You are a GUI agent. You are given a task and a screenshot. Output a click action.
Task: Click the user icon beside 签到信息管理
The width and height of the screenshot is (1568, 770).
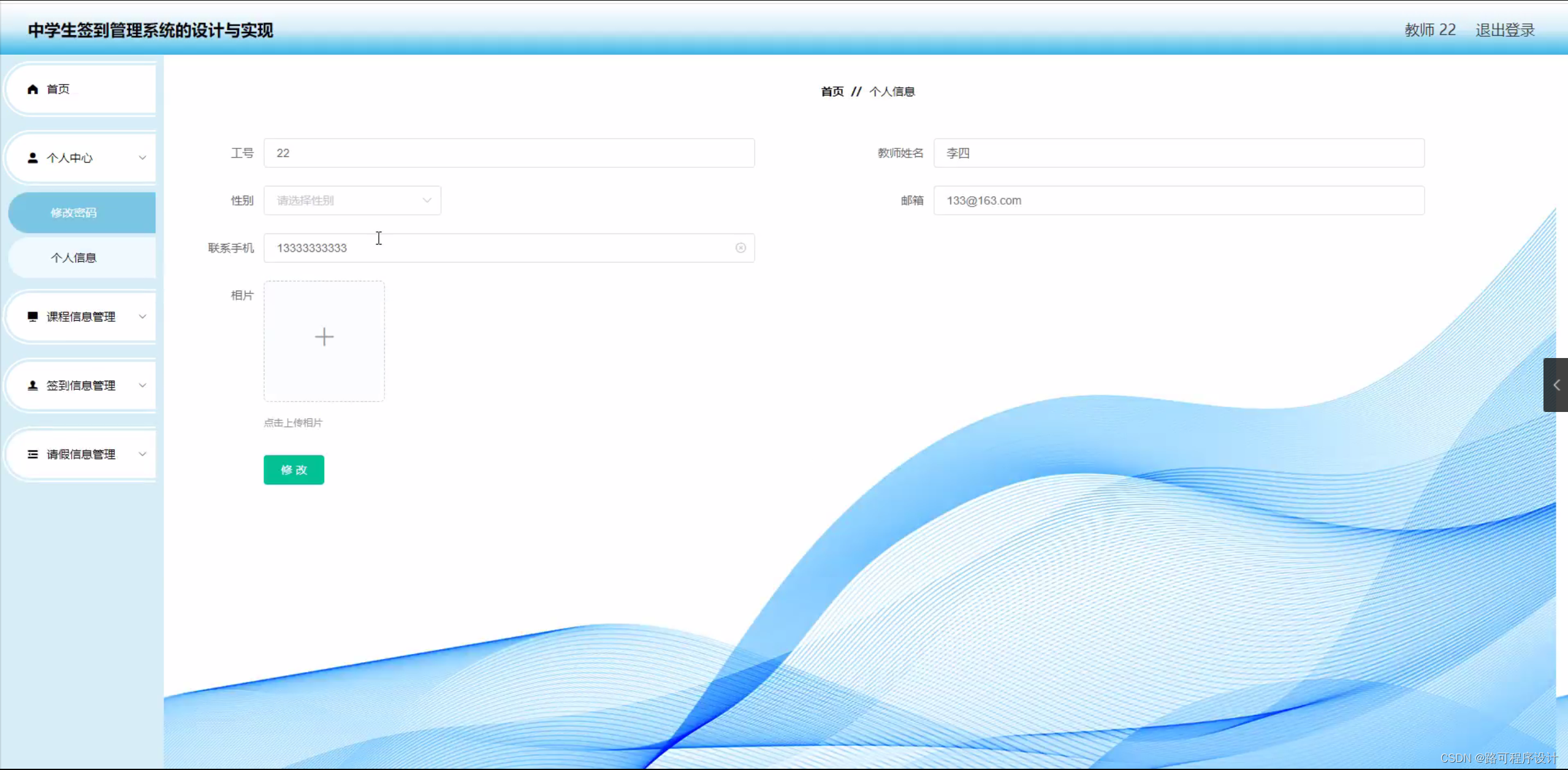tap(33, 386)
